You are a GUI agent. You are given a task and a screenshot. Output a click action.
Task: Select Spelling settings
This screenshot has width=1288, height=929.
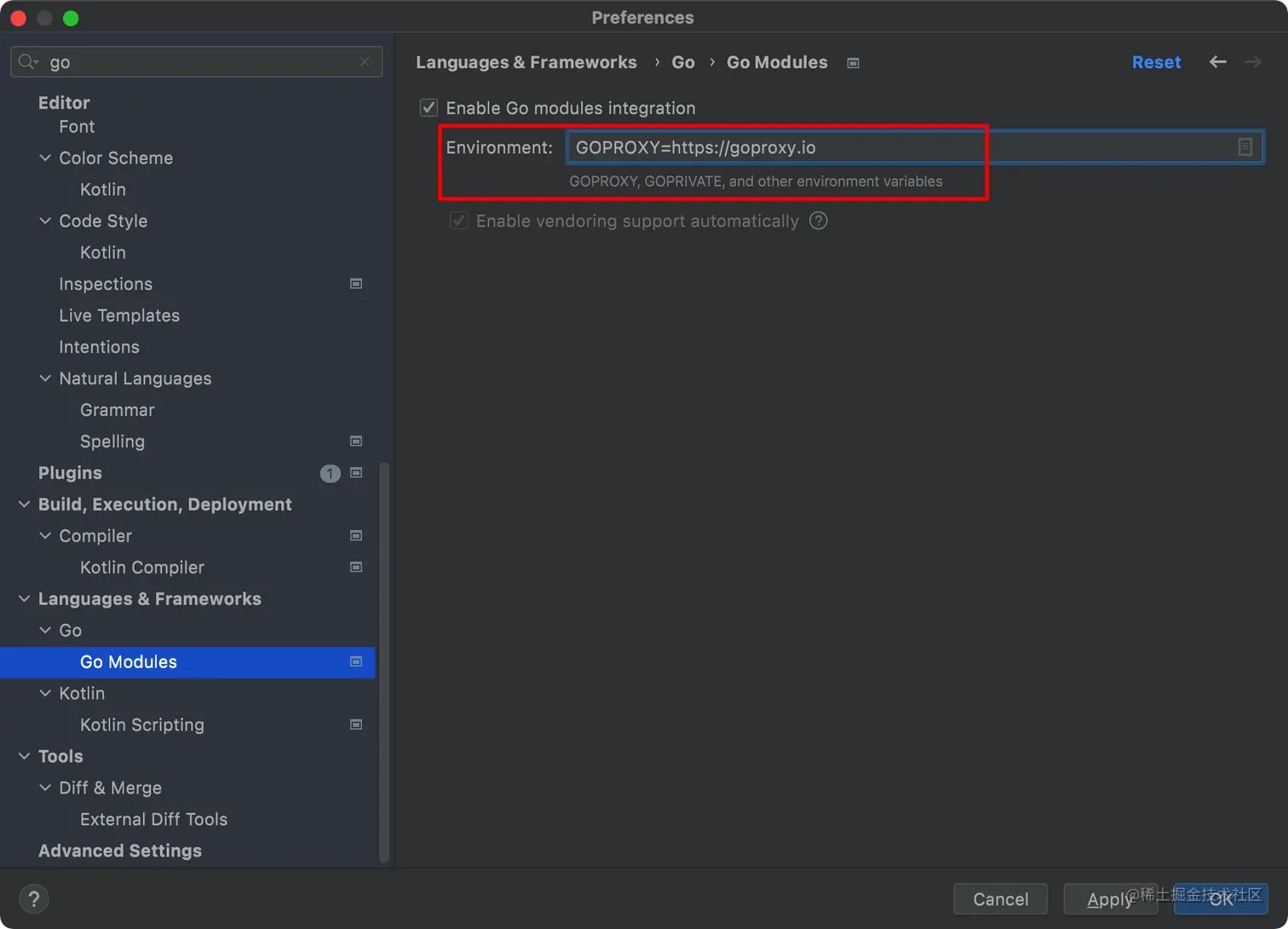(112, 441)
